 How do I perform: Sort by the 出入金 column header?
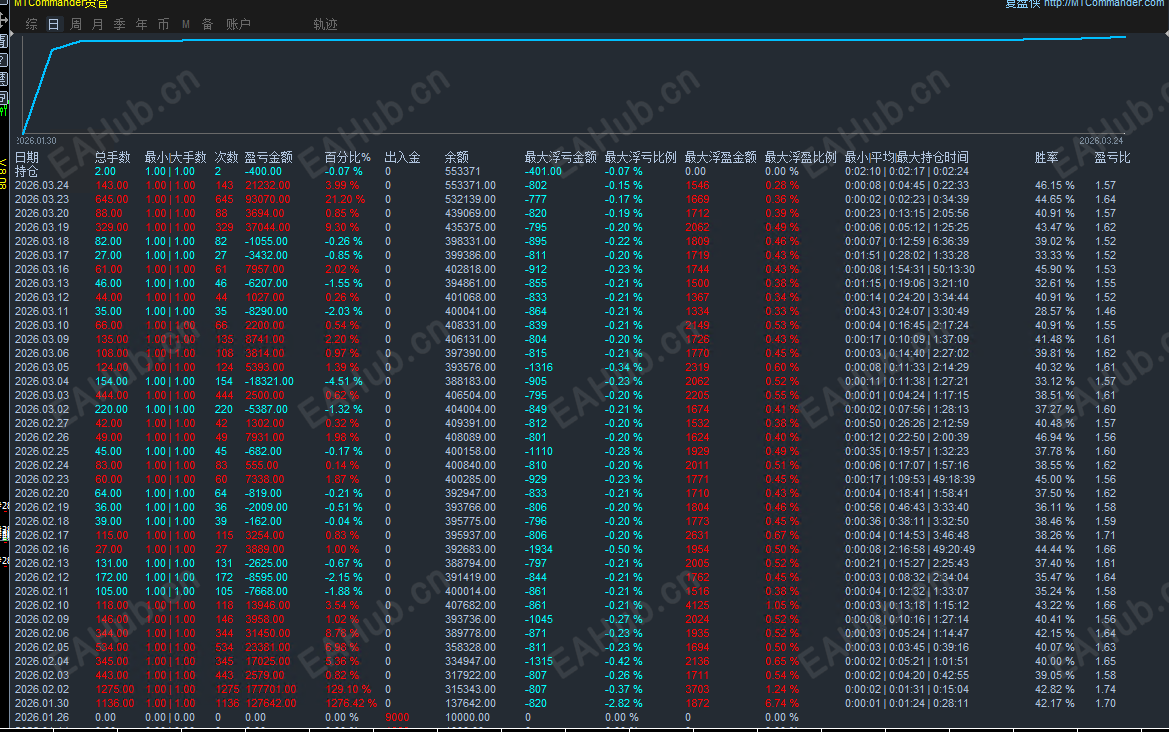pos(403,157)
